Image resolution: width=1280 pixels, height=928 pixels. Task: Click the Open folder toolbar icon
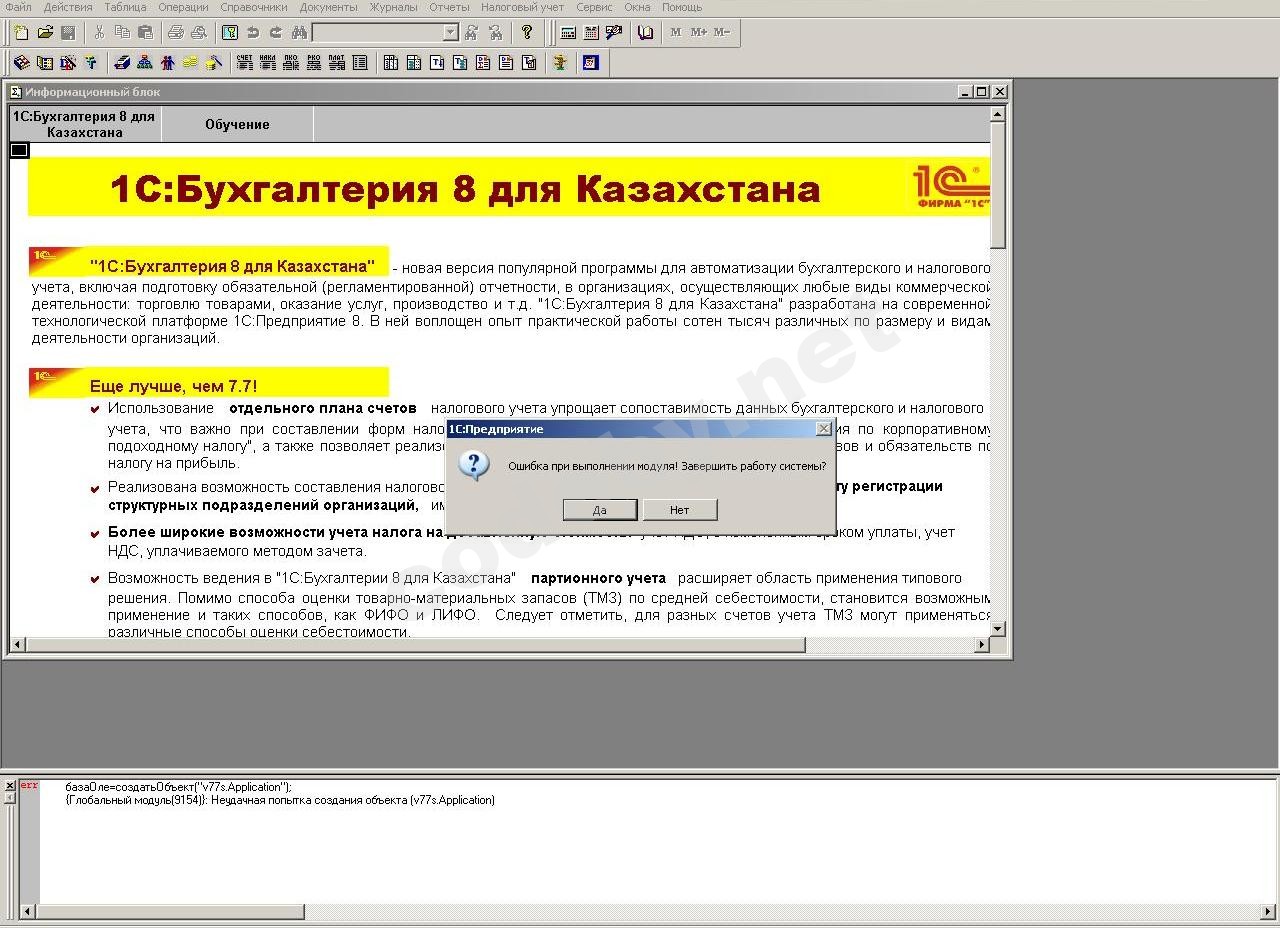tap(45, 32)
